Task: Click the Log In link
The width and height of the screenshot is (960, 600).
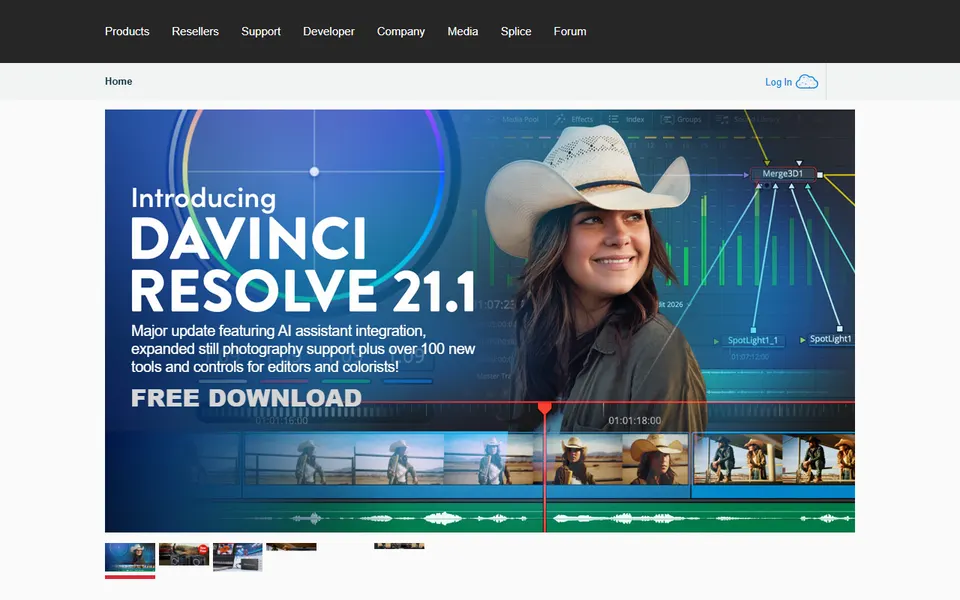Action: pos(778,82)
